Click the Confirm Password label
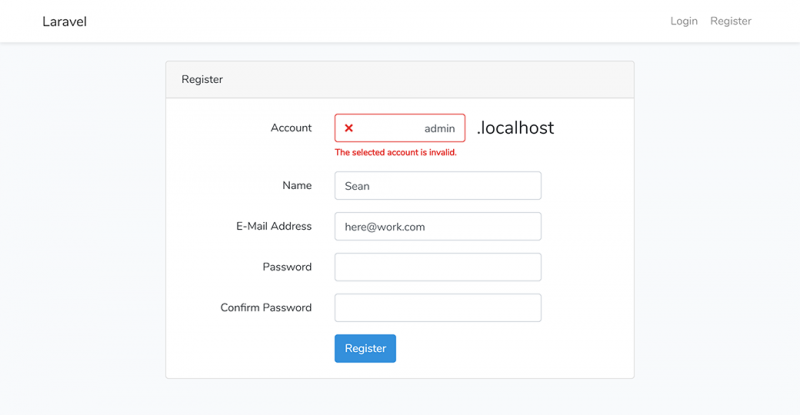Viewport: 800px width, 415px height. pyautogui.click(x=266, y=308)
